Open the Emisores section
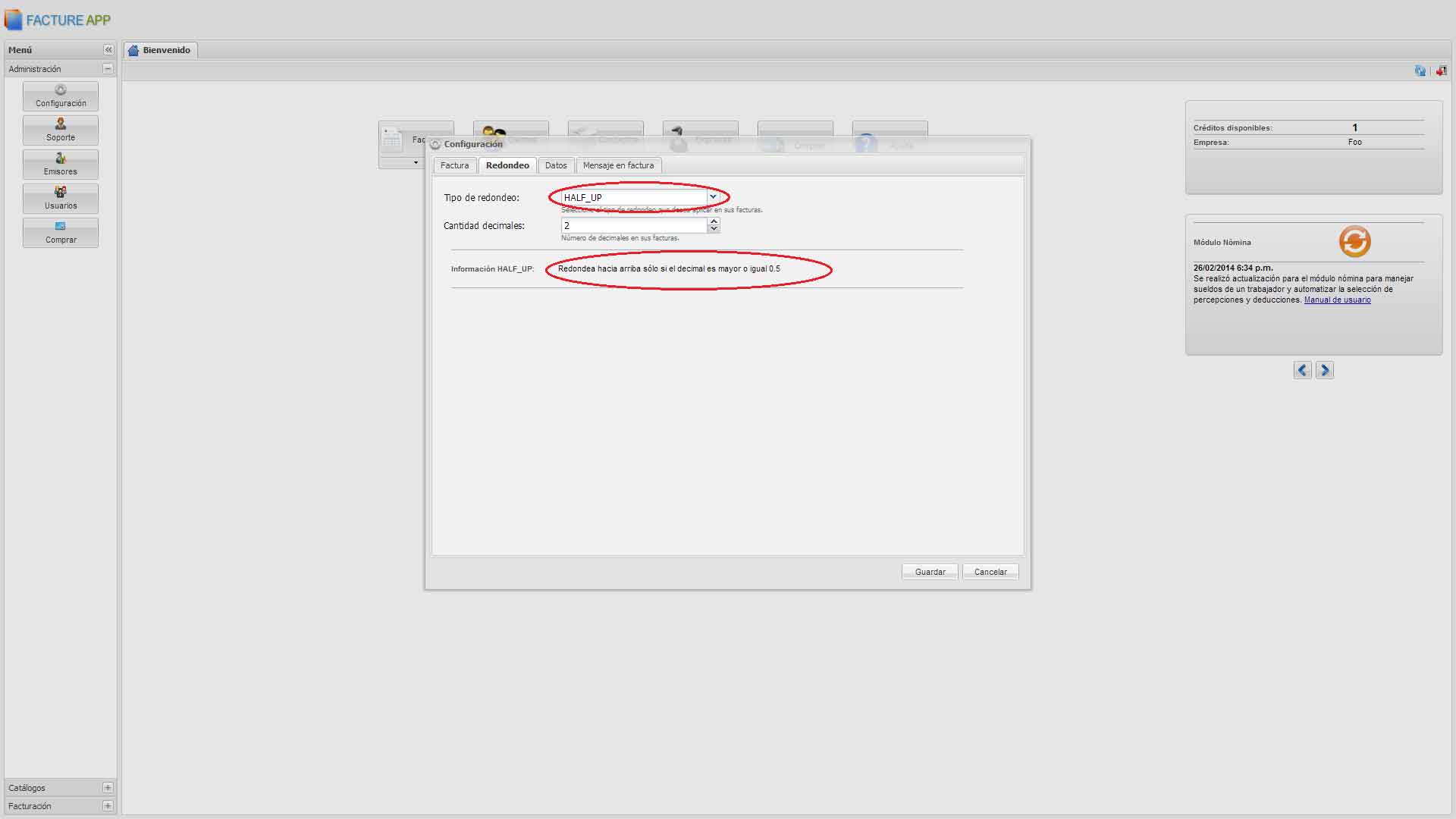Screen dimensions: 1456x819 point(61,164)
